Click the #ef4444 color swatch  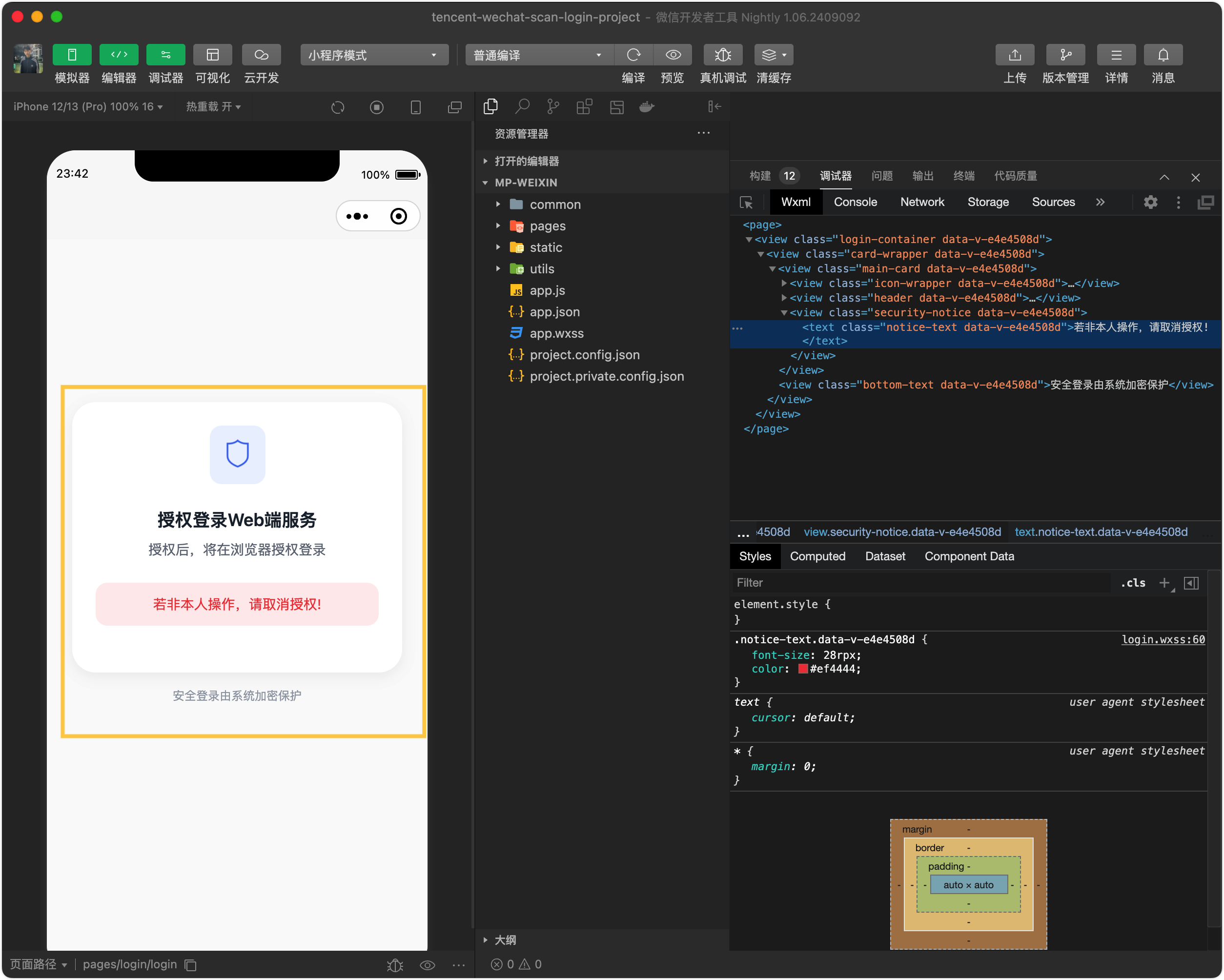point(803,669)
